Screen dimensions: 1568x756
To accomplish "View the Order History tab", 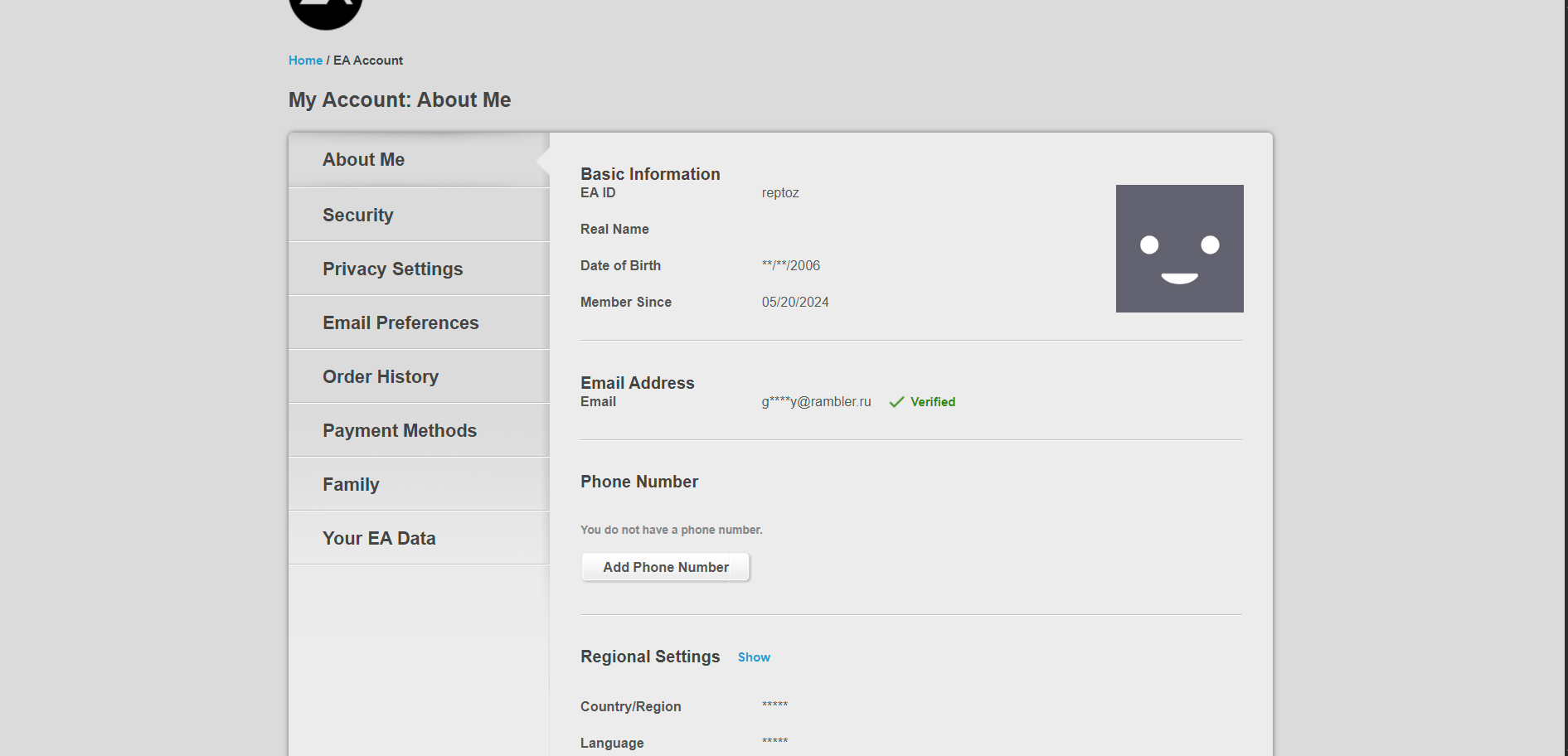I will [x=419, y=376].
